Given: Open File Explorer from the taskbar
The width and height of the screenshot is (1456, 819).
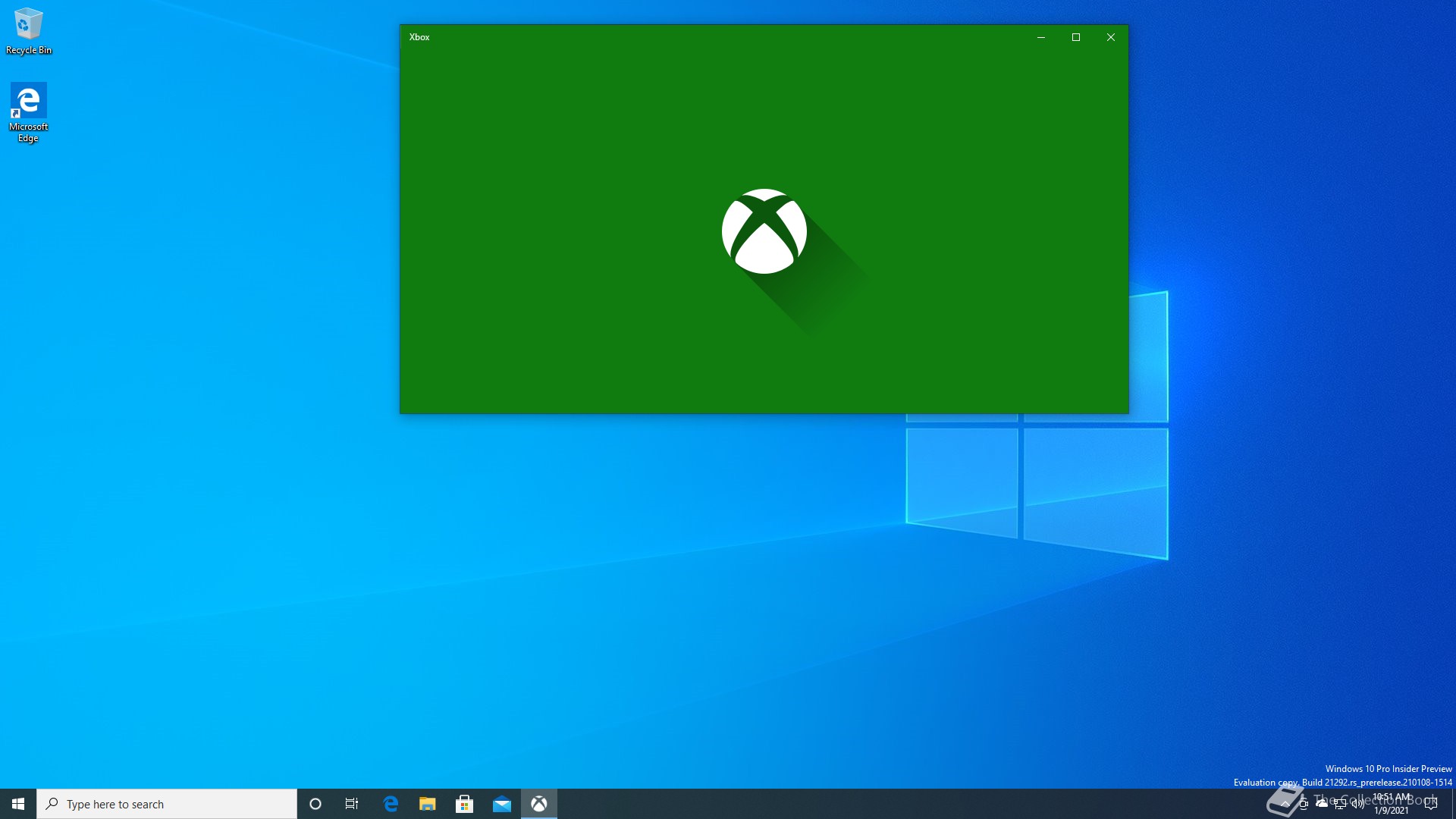Looking at the screenshot, I should 428,804.
